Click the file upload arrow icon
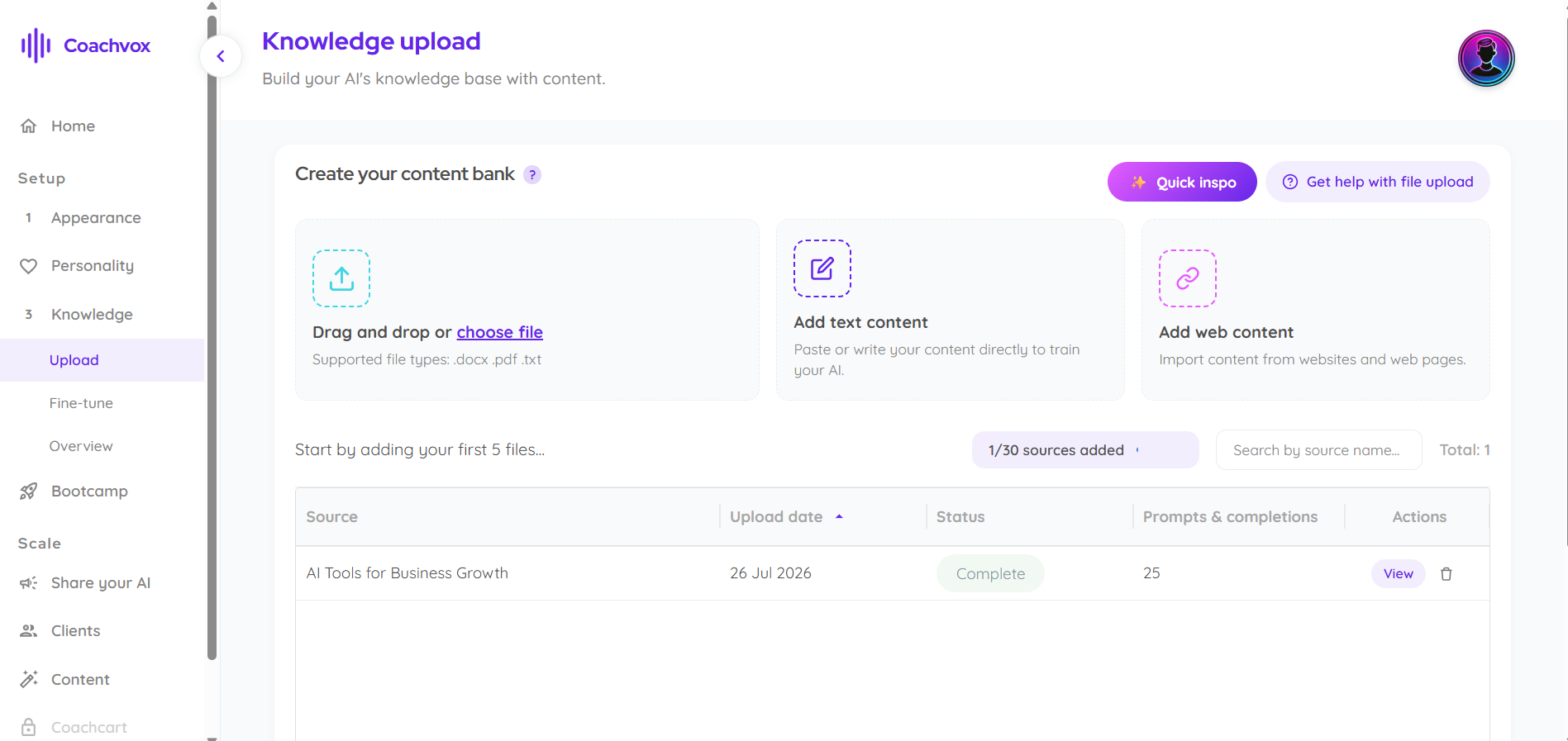Viewport: 1568px width, 741px height. 341,278
